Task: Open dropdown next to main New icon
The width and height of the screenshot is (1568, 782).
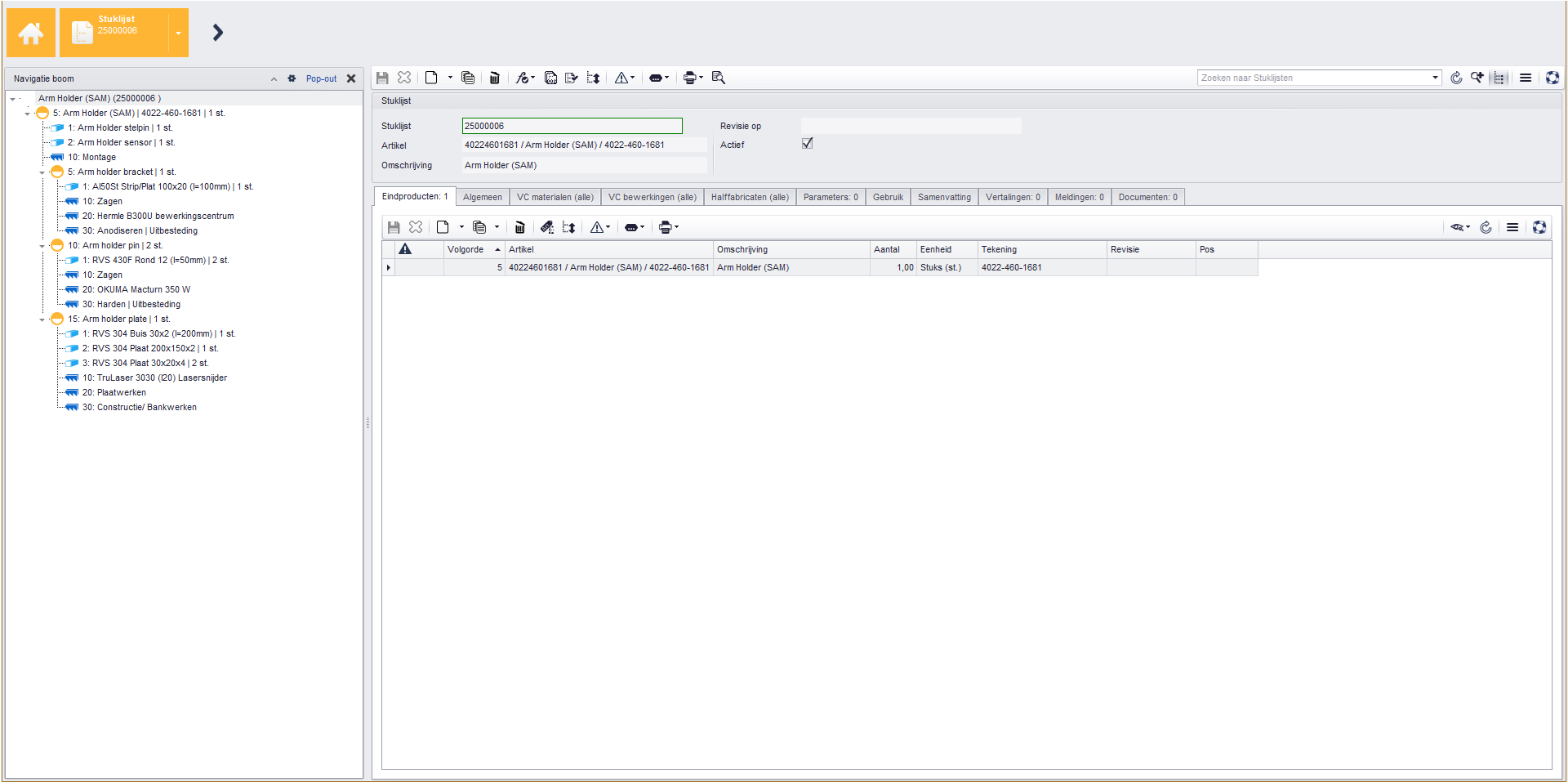Action: tap(450, 78)
